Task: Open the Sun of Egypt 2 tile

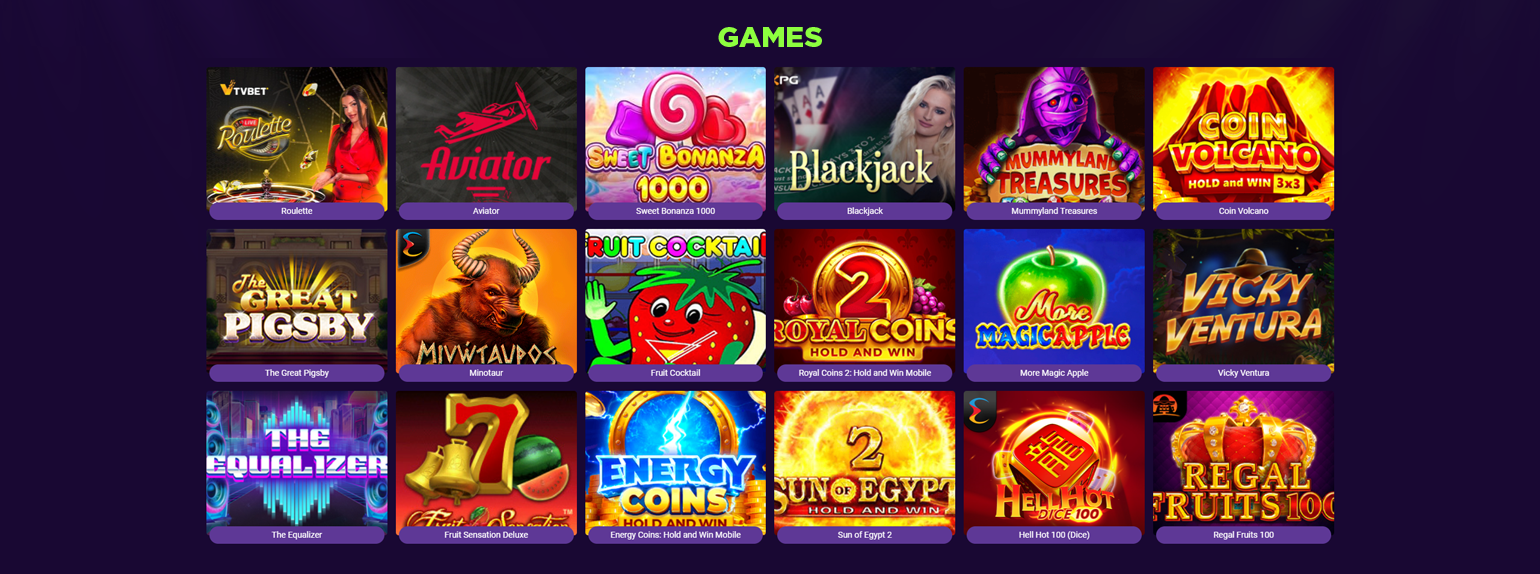Action: pyautogui.click(x=864, y=459)
